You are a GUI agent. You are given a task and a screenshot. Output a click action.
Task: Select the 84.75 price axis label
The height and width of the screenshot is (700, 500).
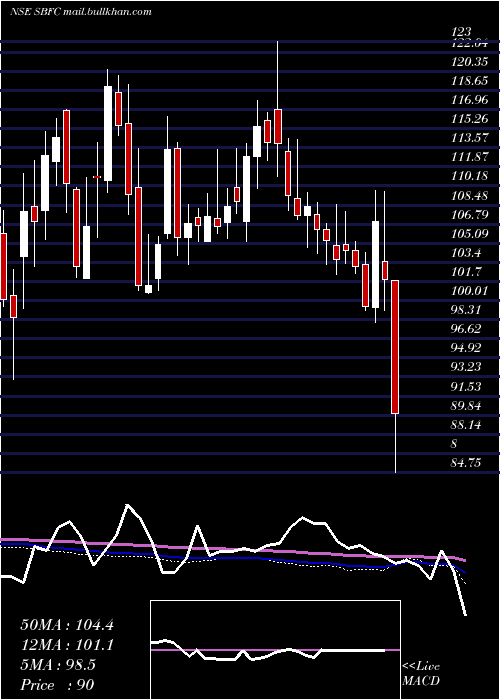[467, 462]
